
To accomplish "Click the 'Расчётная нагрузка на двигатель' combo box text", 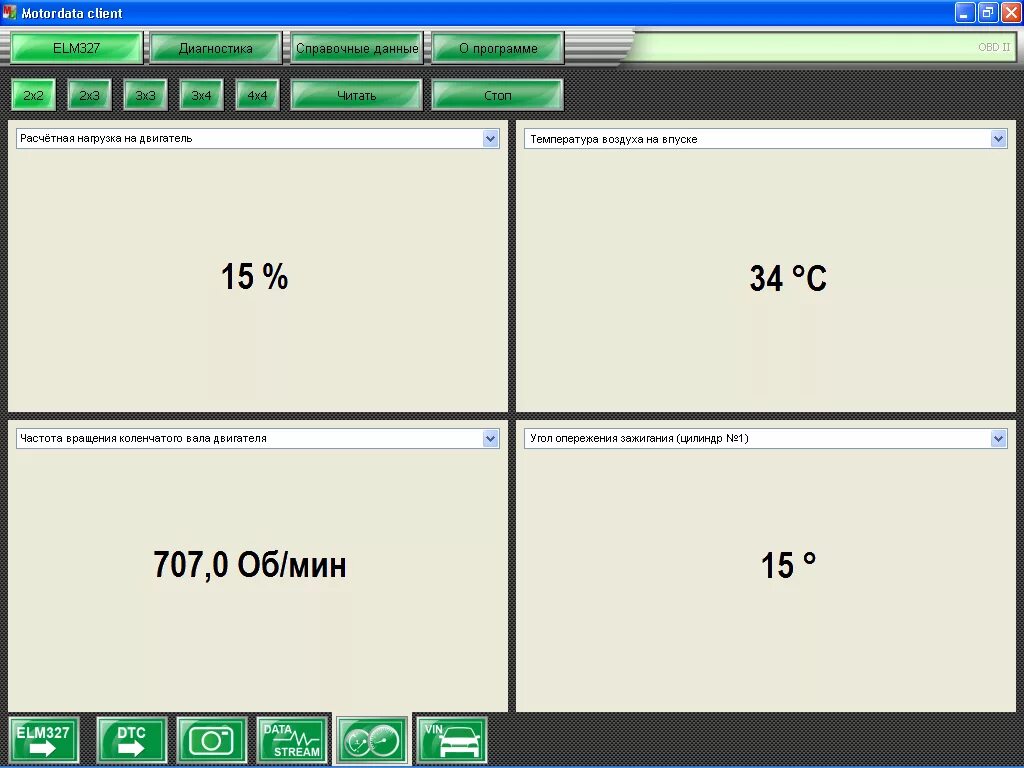I will coord(106,138).
